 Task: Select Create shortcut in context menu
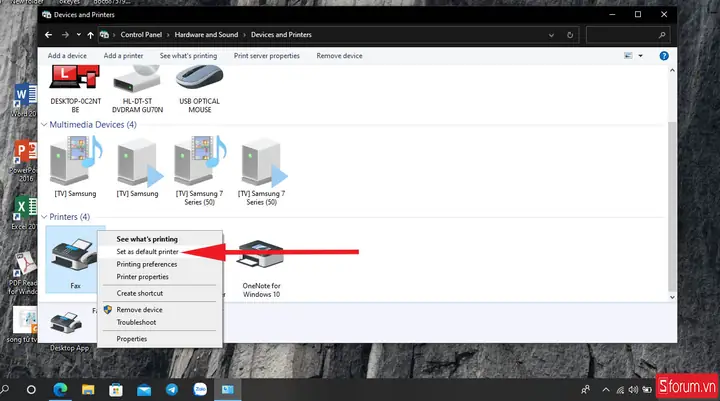pos(140,293)
